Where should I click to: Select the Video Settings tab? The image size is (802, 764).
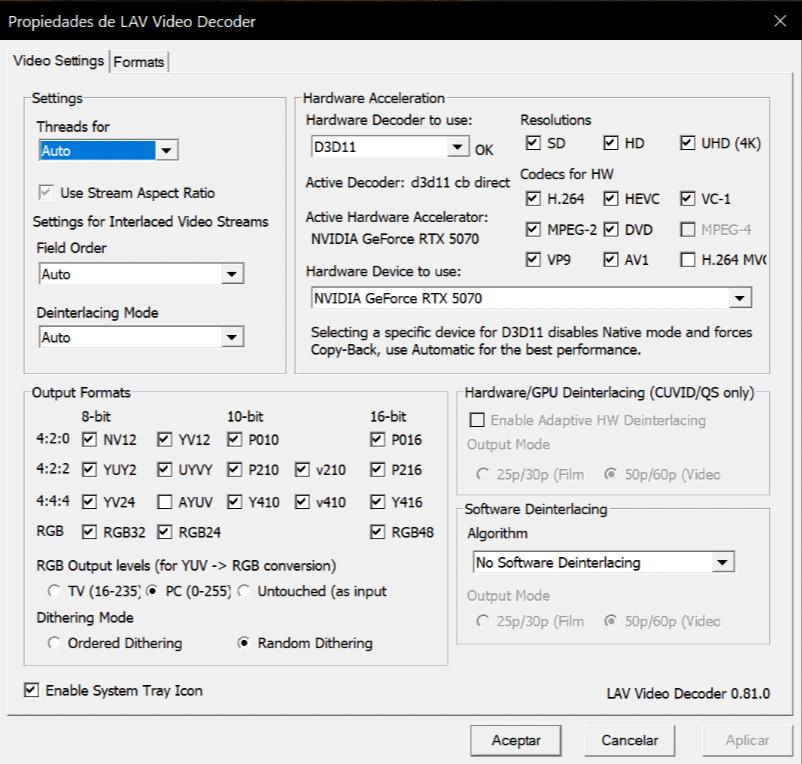point(58,61)
